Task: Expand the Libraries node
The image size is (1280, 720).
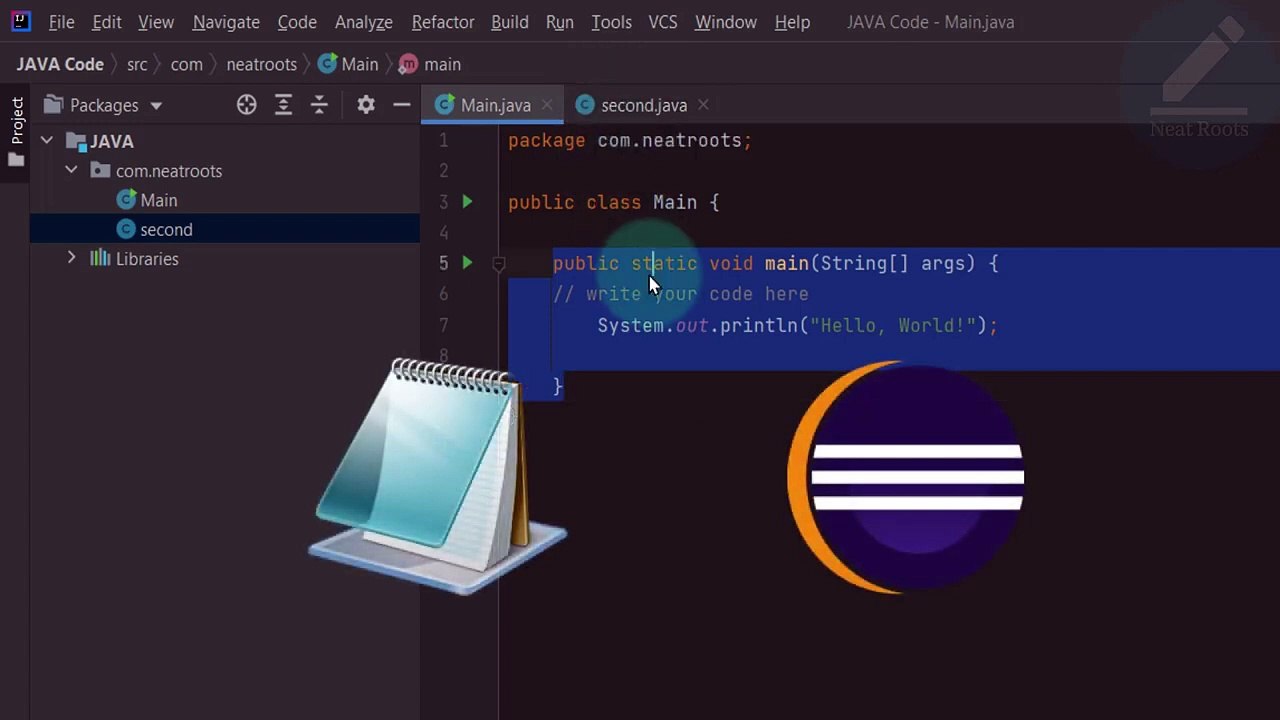Action: [71, 258]
